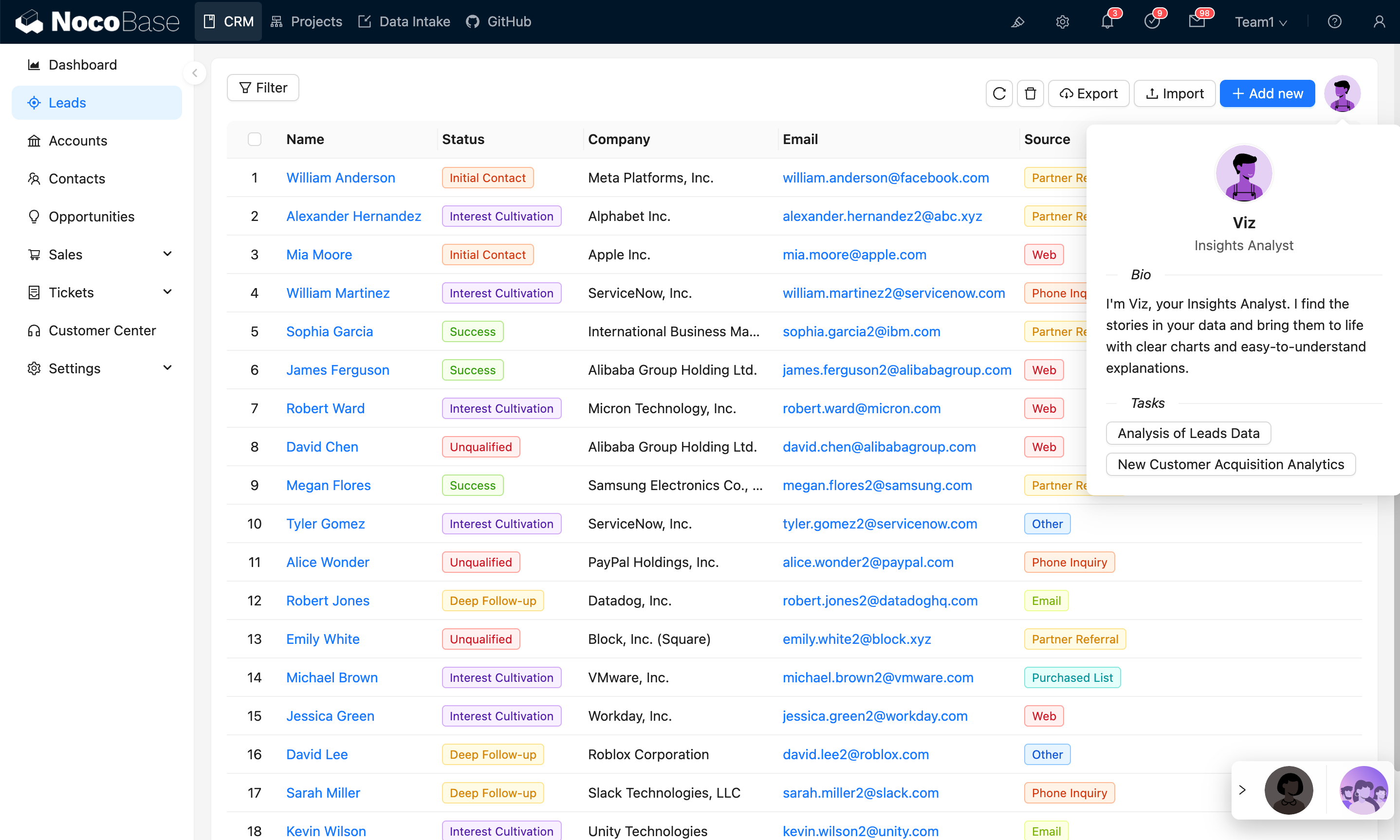Open the William Anderson lead link
This screenshot has height=840, width=1400.
[x=340, y=178]
